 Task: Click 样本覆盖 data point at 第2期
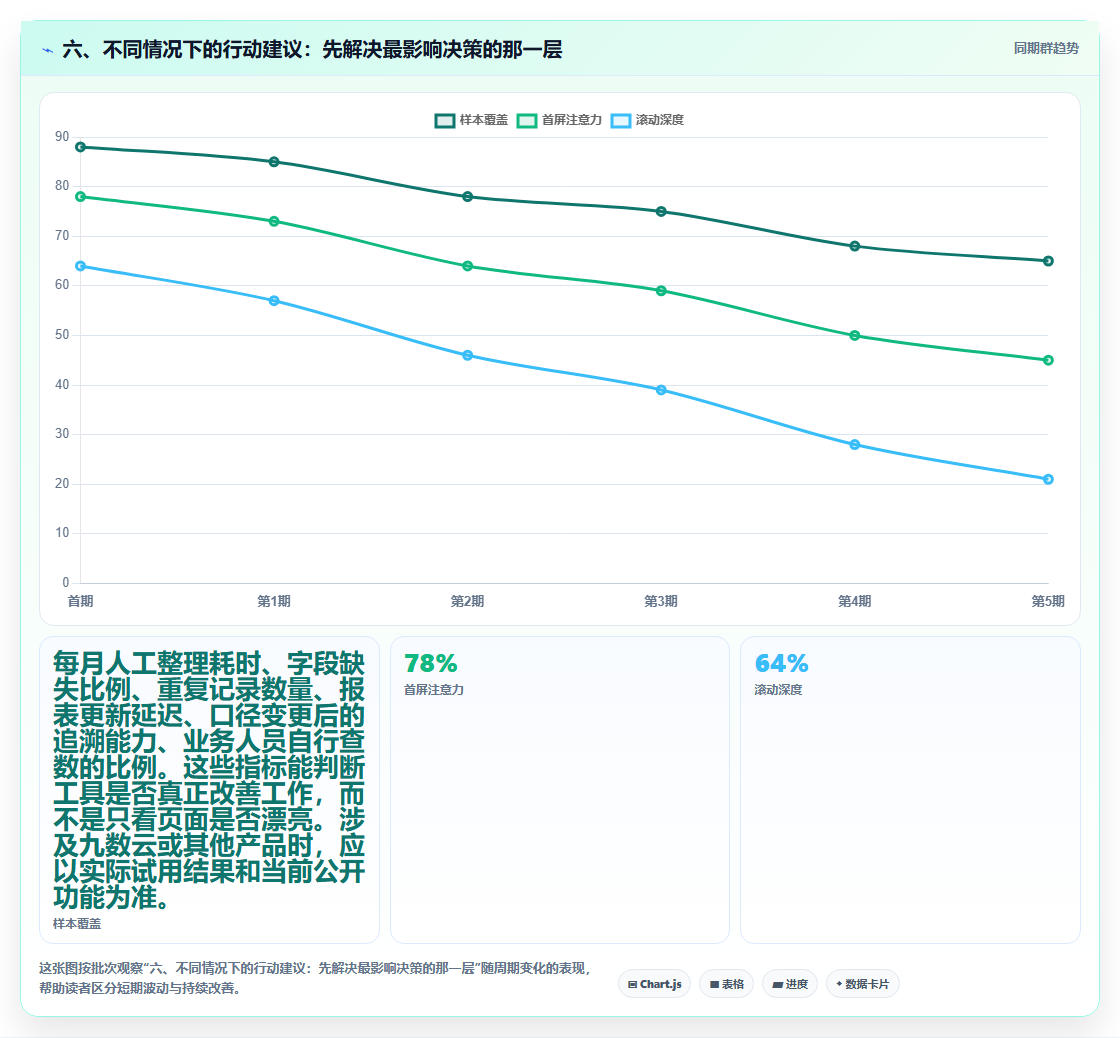pyautogui.click(x=468, y=196)
